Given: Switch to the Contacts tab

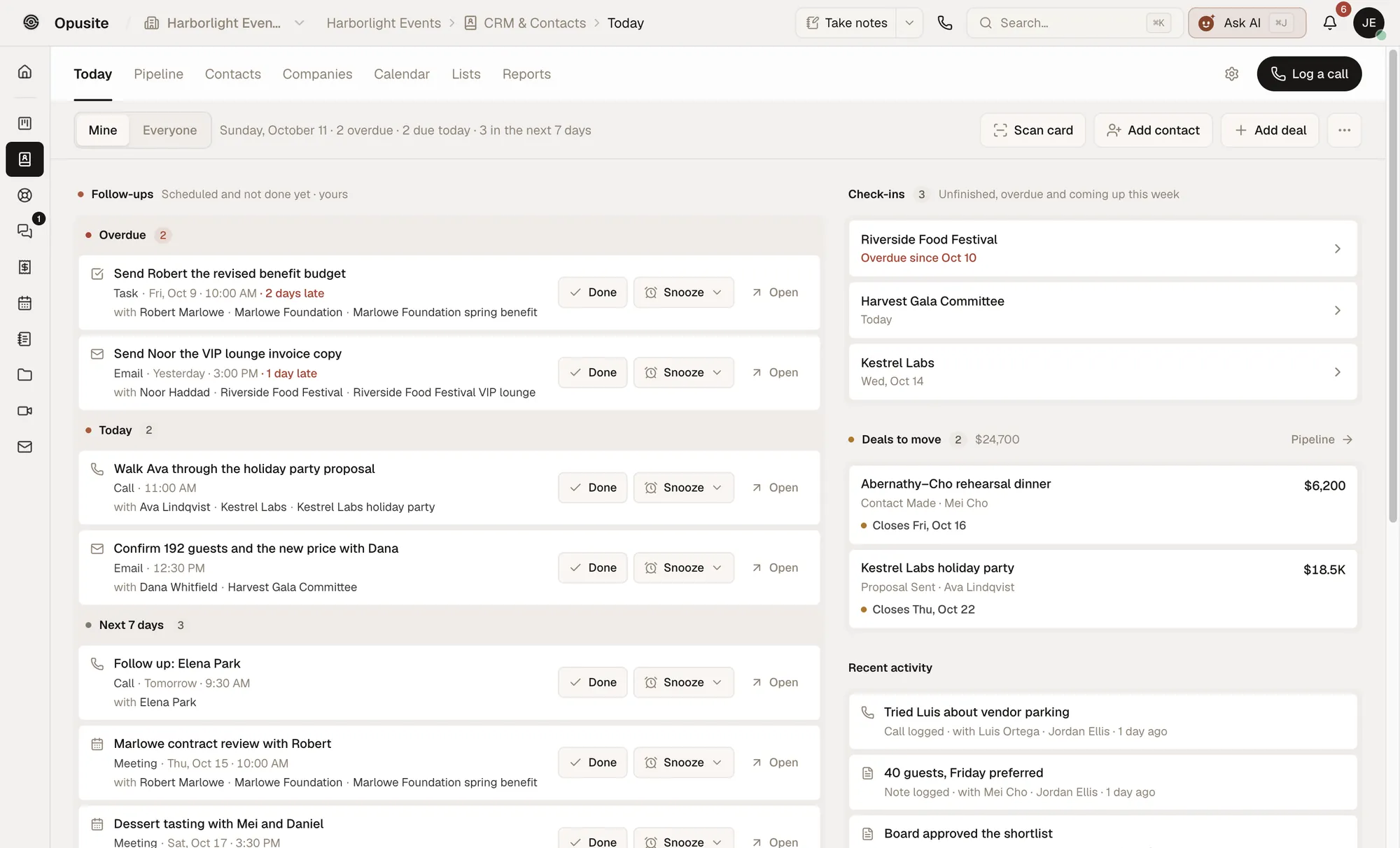Looking at the screenshot, I should [232, 74].
